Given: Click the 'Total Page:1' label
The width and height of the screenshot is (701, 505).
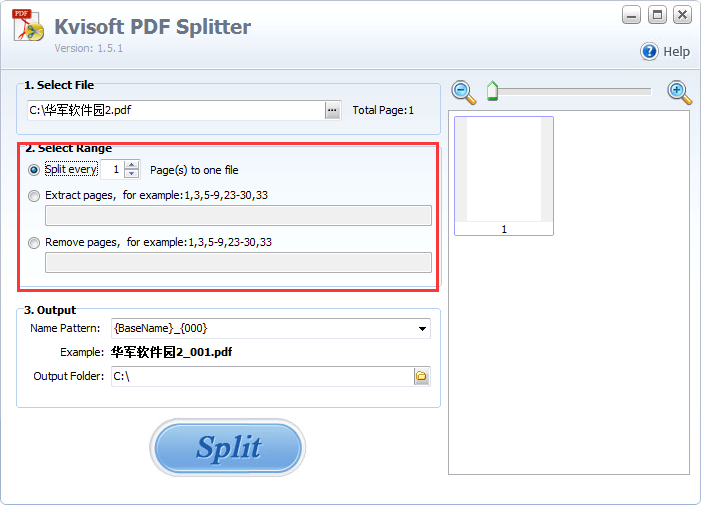Looking at the screenshot, I should click(x=383, y=110).
